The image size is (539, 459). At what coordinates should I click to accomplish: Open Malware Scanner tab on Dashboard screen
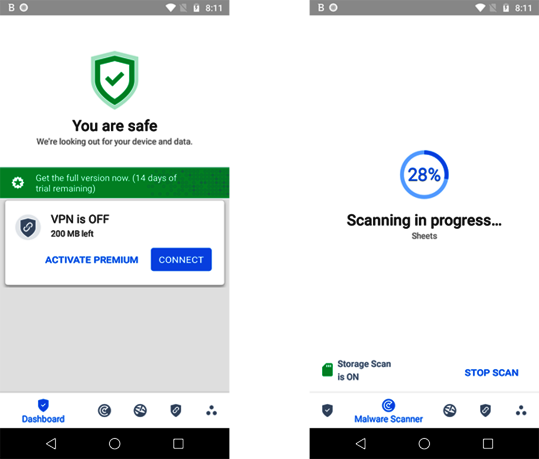(104, 411)
